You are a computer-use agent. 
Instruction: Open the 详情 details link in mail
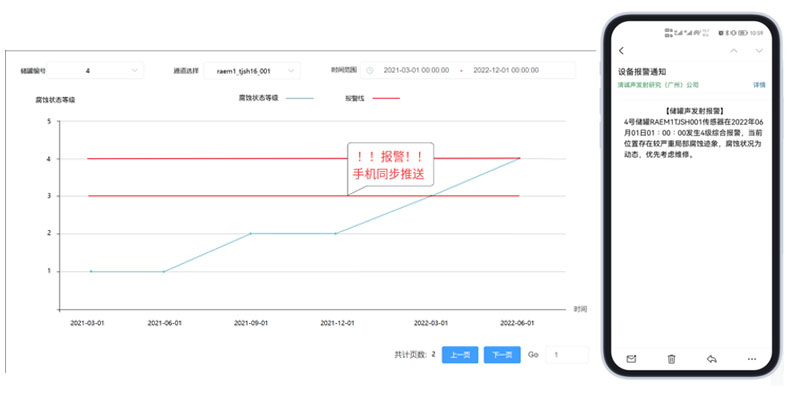(759, 85)
